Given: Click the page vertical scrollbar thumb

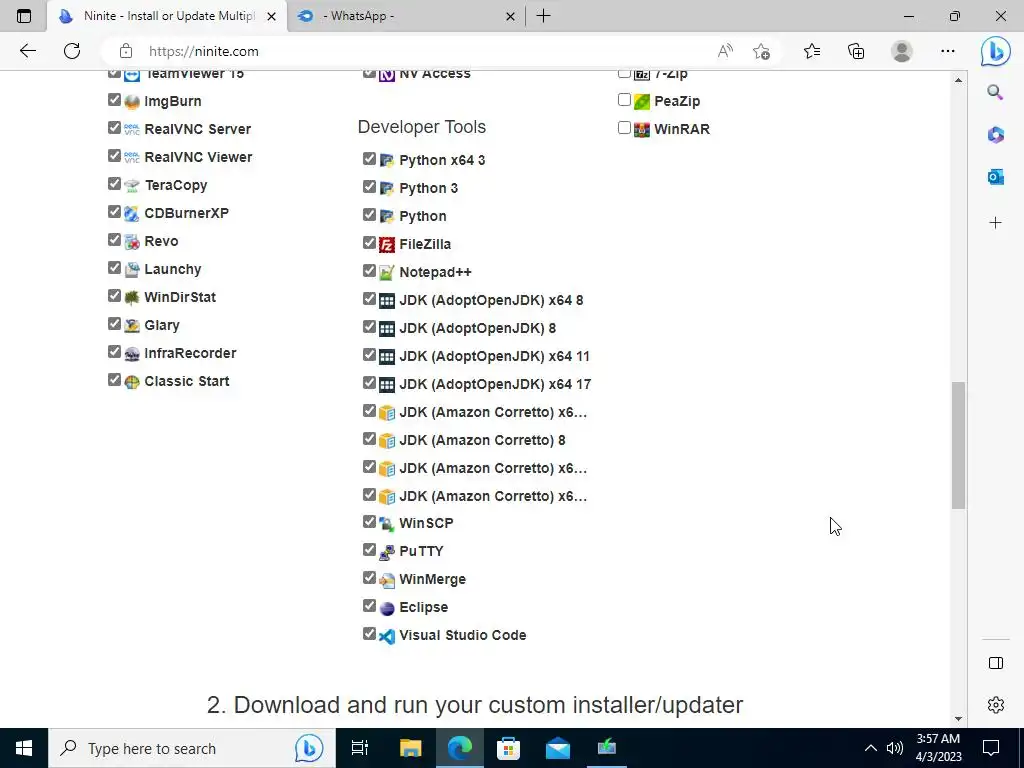Looking at the screenshot, I should pos(958,445).
